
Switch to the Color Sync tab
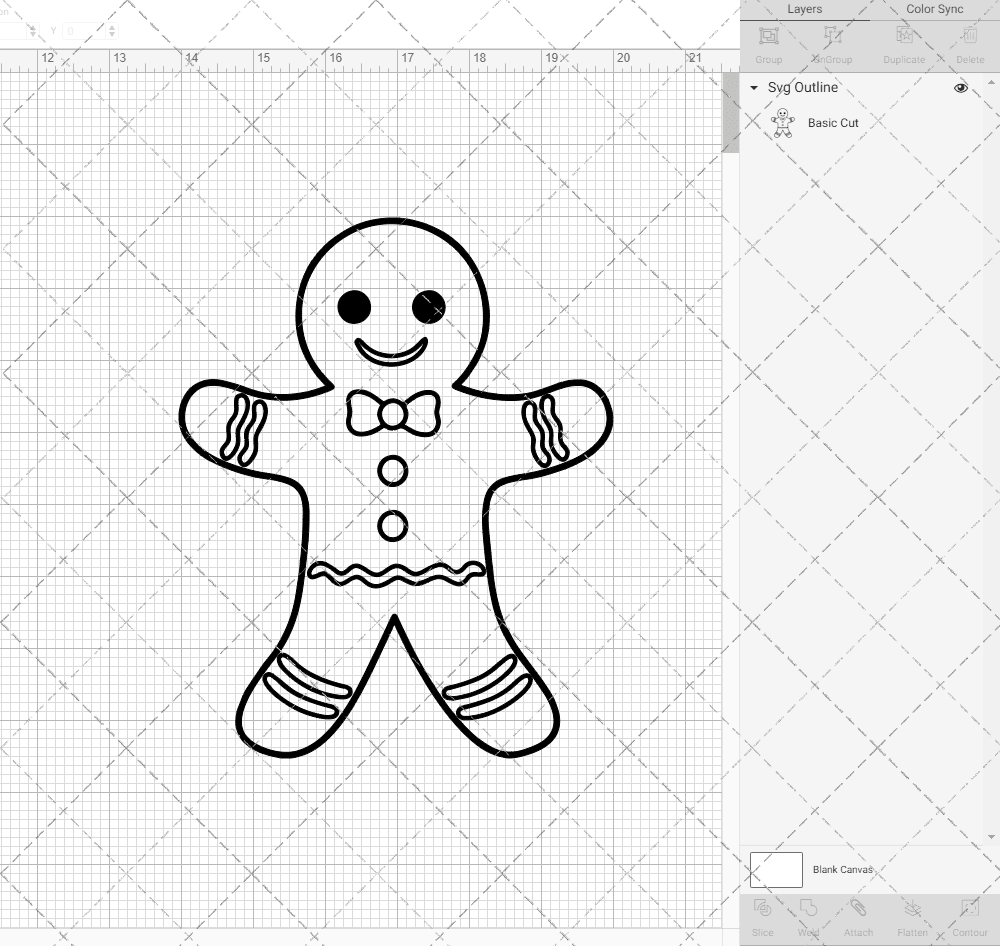pos(934,9)
